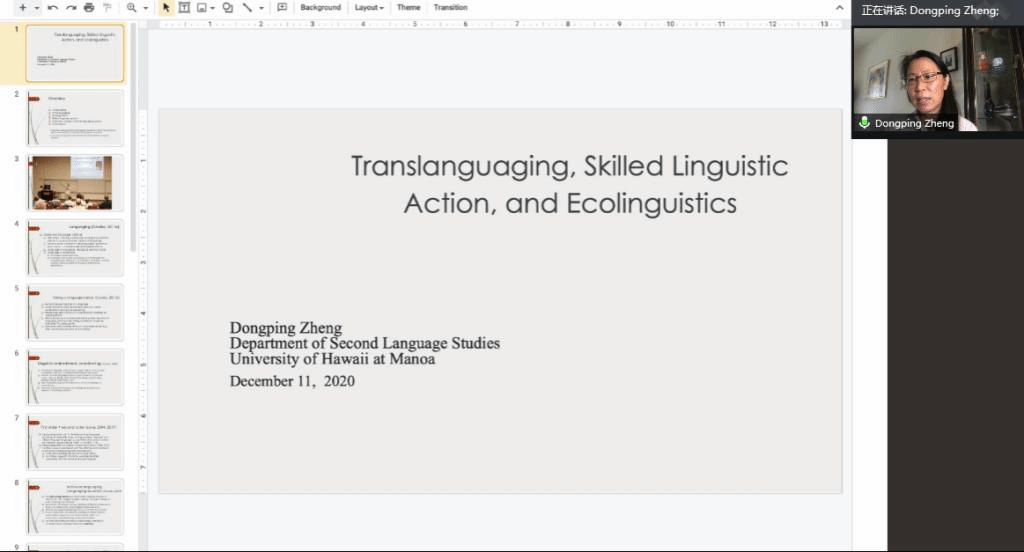
Task: Select slide 6 thumbnail in filmstrip
Action: tap(74, 377)
